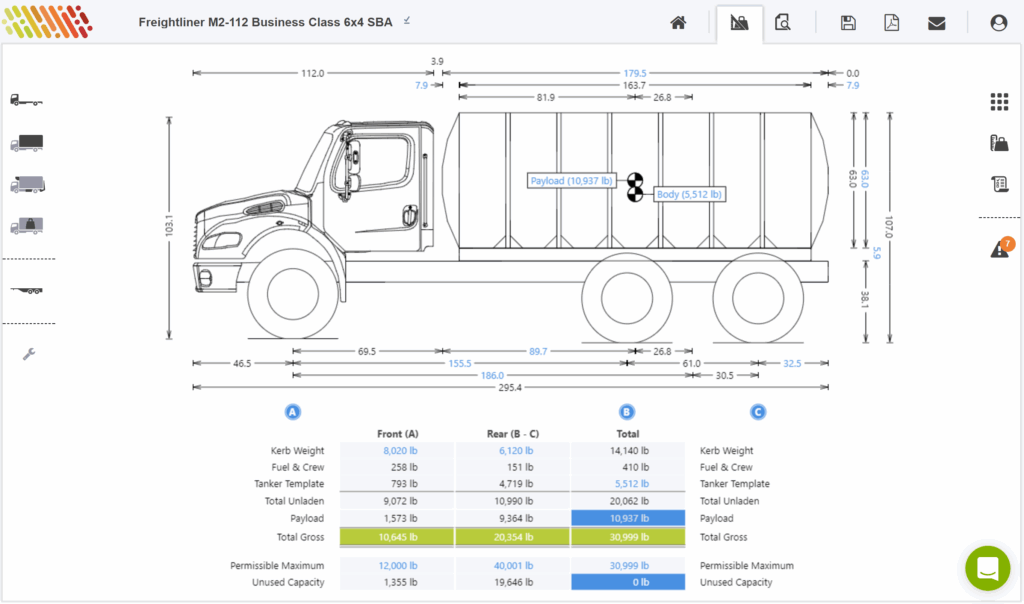Select the bare chassis truck icon
Screen dimensions: 1024x604
26,100
